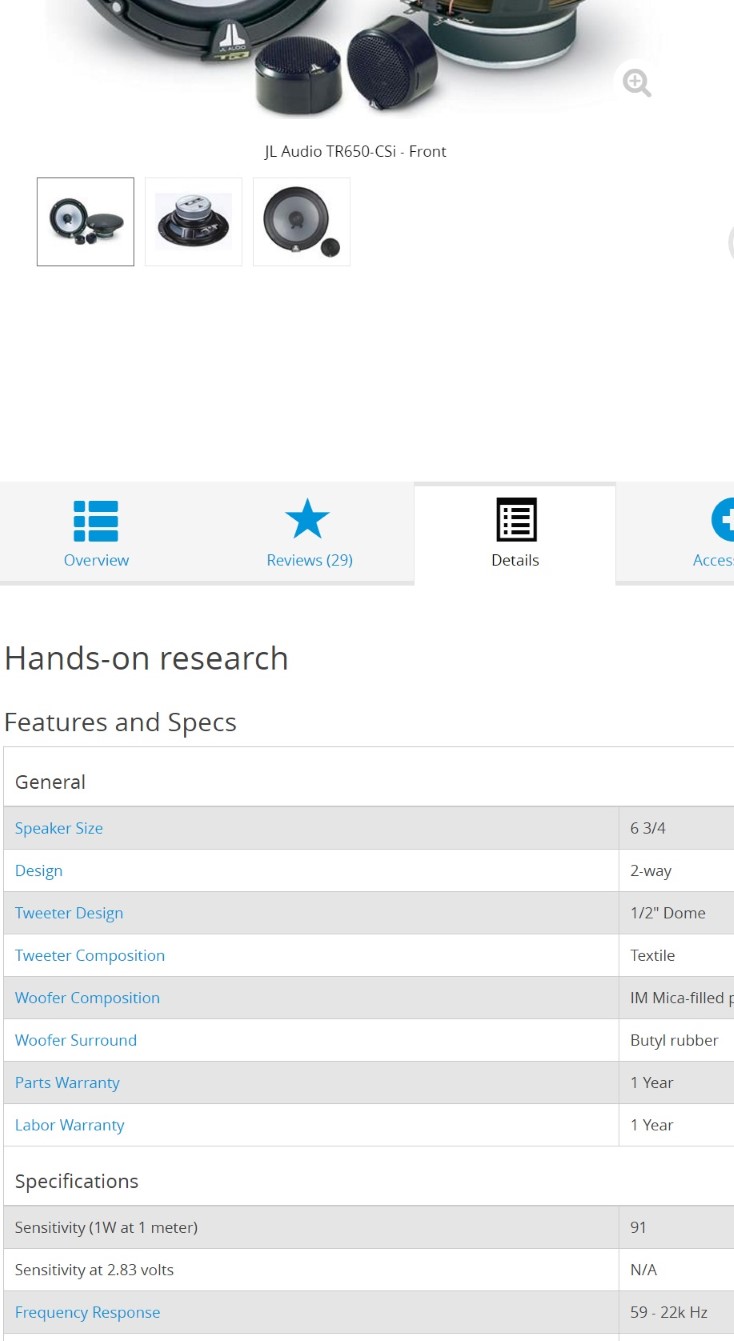Open the Speaker Size spec link

click(x=59, y=828)
